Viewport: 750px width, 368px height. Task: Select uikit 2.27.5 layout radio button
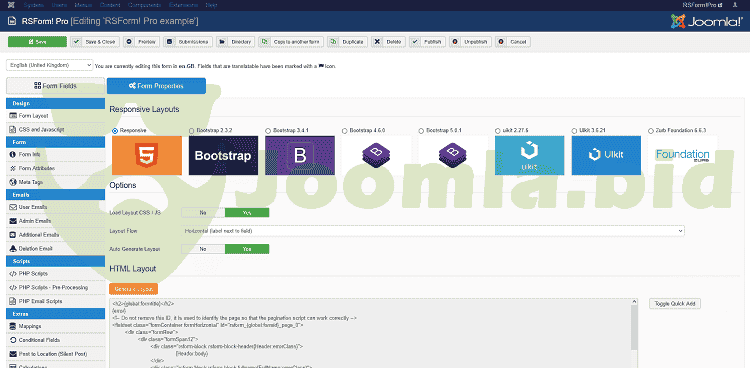(x=498, y=130)
